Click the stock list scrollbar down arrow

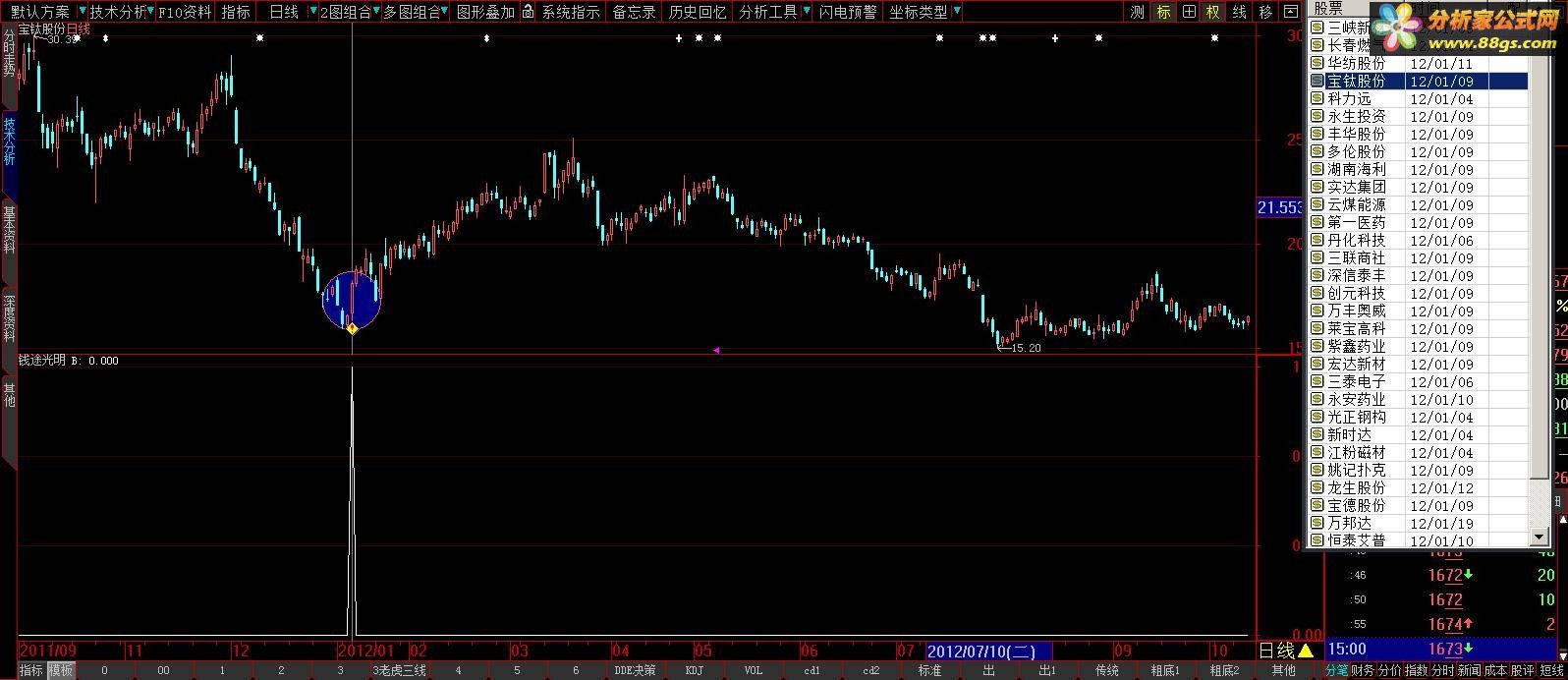(1539, 537)
